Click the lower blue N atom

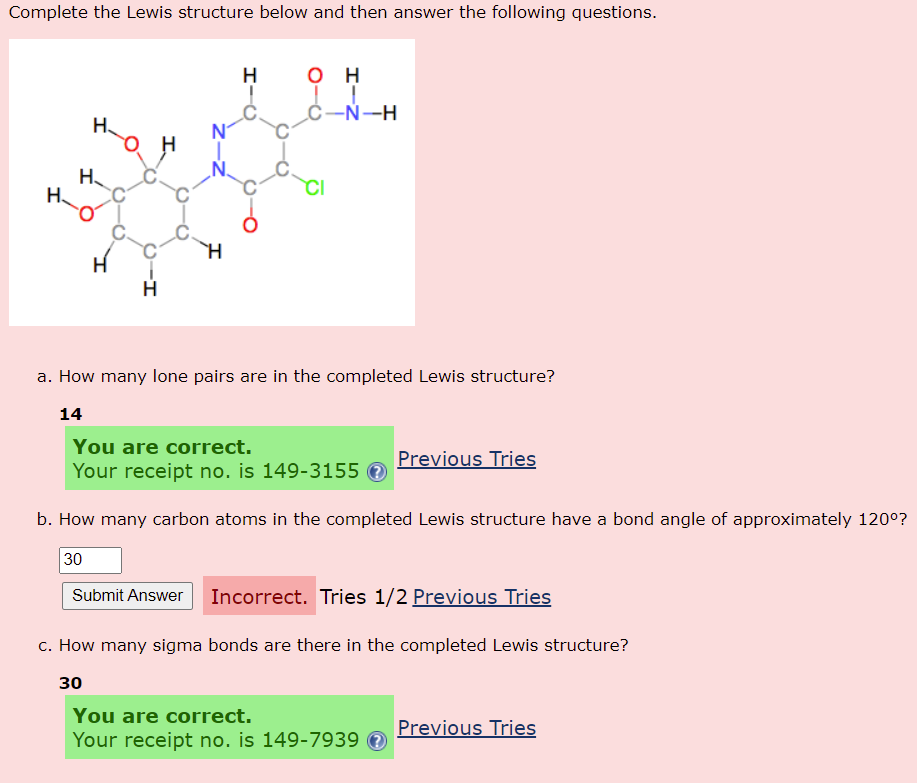[218, 170]
